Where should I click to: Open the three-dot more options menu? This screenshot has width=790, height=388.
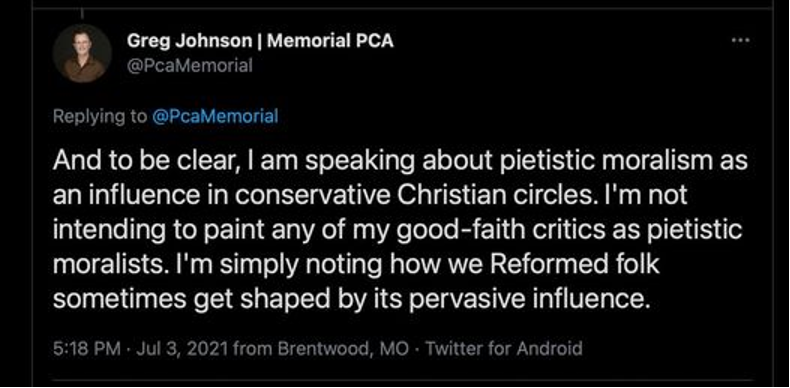point(741,40)
